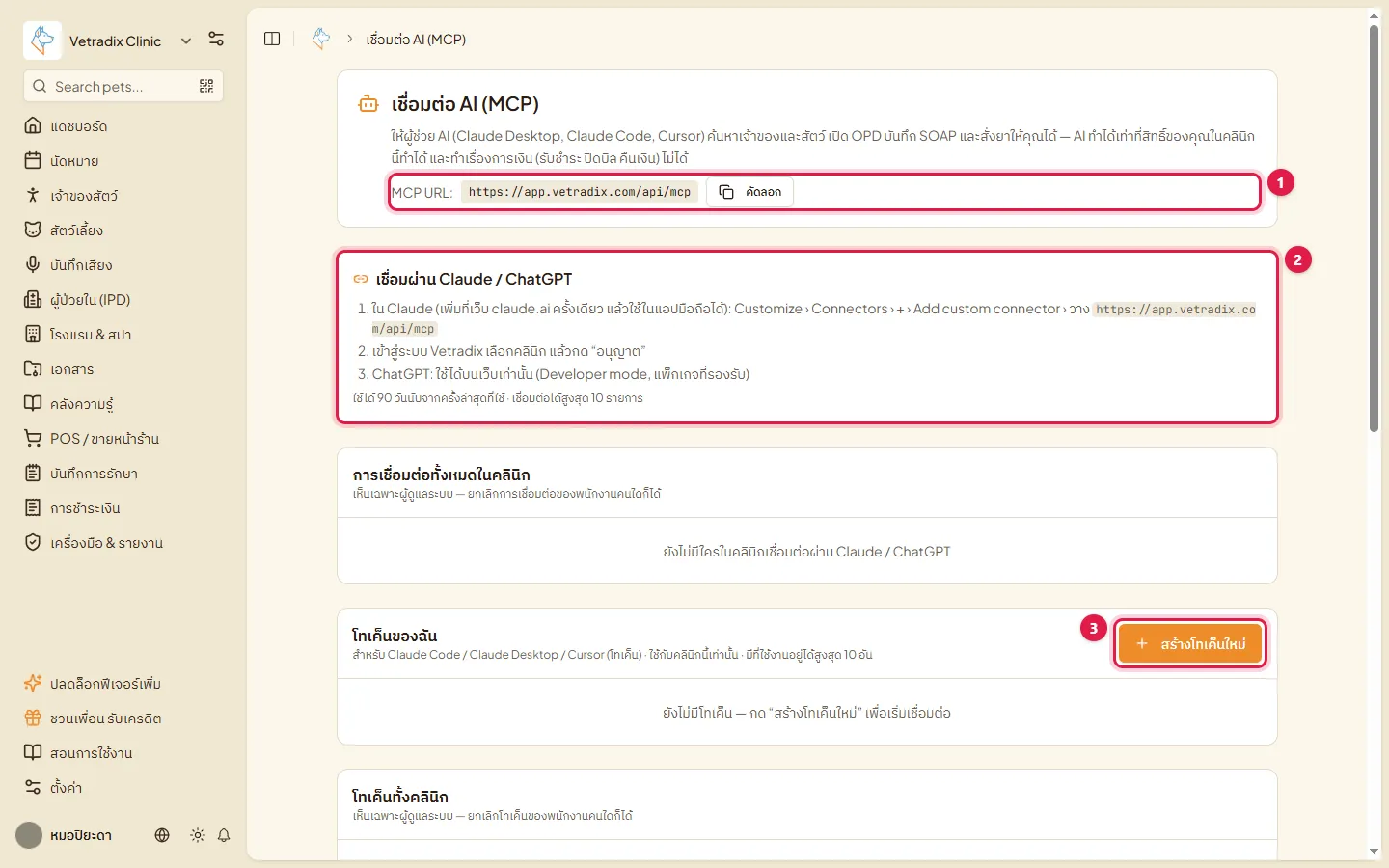Toggle the sun theme icon

click(x=198, y=835)
